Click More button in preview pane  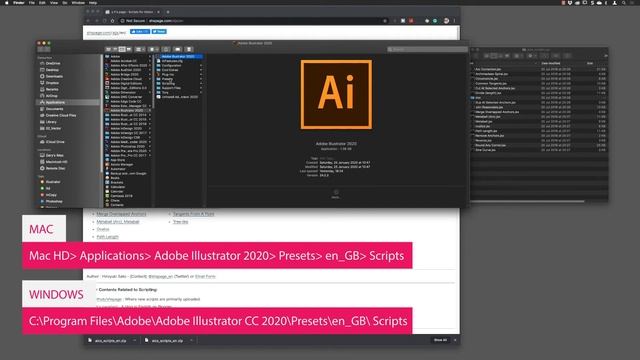(336, 194)
